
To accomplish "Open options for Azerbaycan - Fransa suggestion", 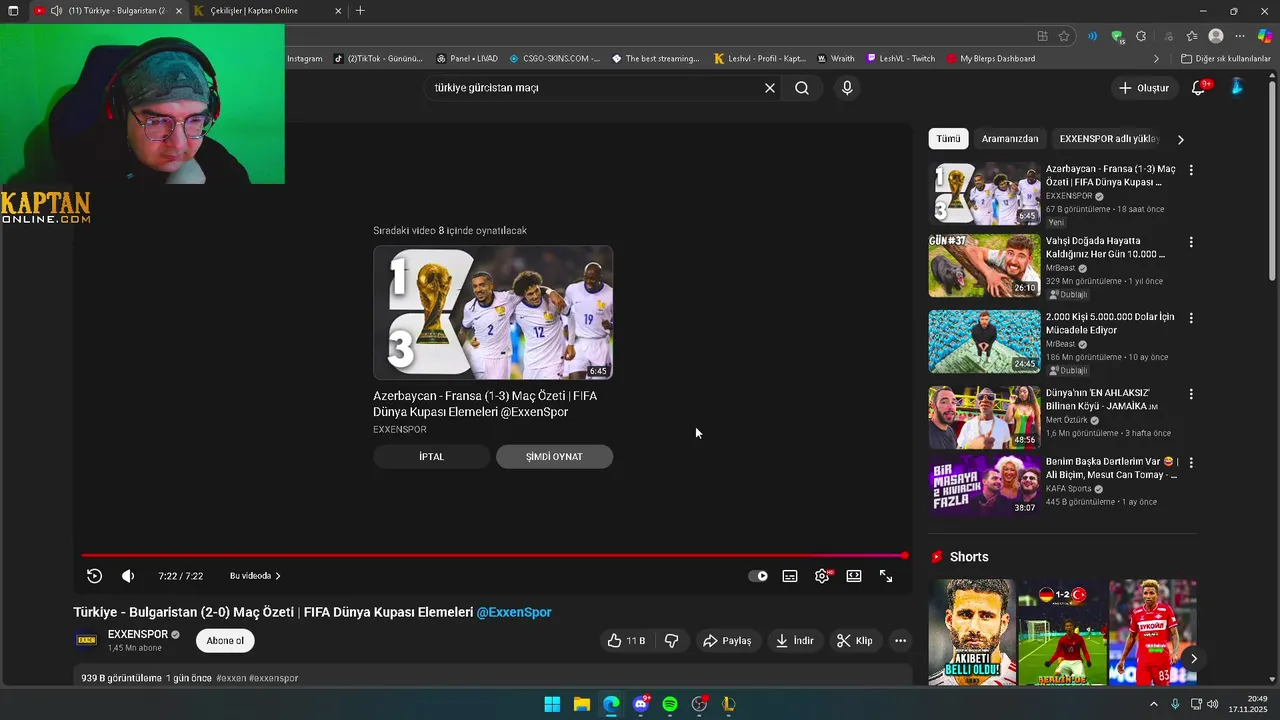I will tap(1190, 170).
